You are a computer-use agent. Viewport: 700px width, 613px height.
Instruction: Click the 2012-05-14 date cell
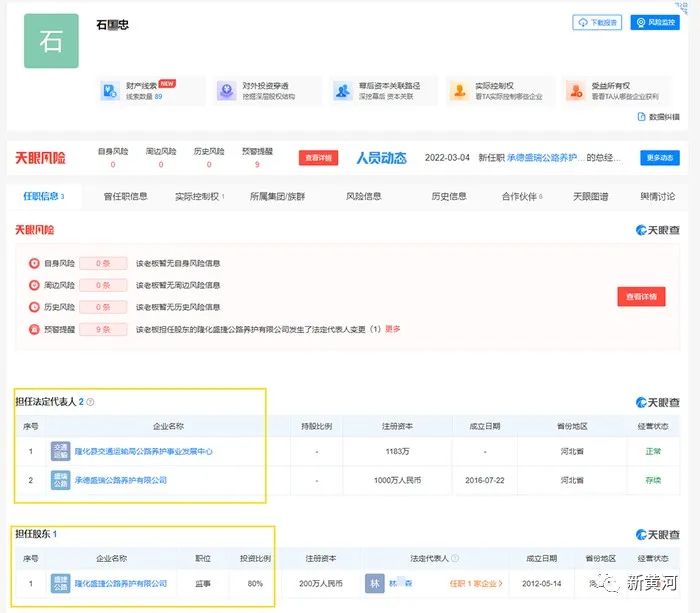pos(542,584)
